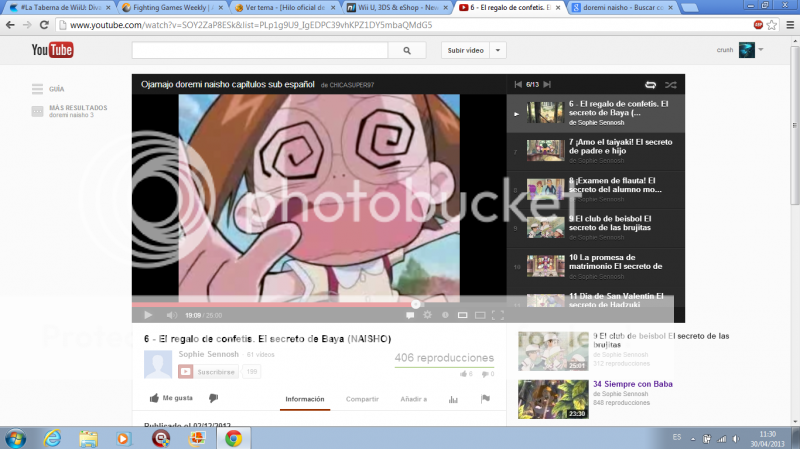Click the crush account avatar
The height and width of the screenshot is (449, 800).
(x=746, y=49)
